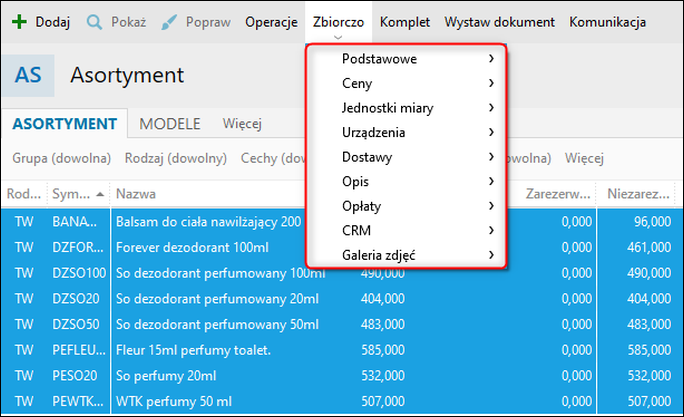Click the arrow beside Podstawowe
Image resolution: width=684 pixels, height=417 pixels.
point(491,58)
